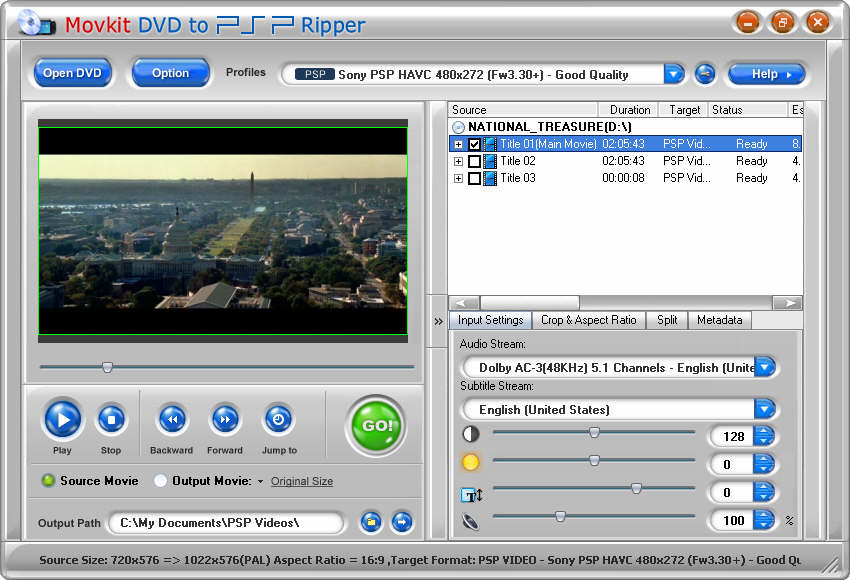Open the Metadata tab
Image resolution: width=850 pixels, height=580 pixels.
click(719, 320)
